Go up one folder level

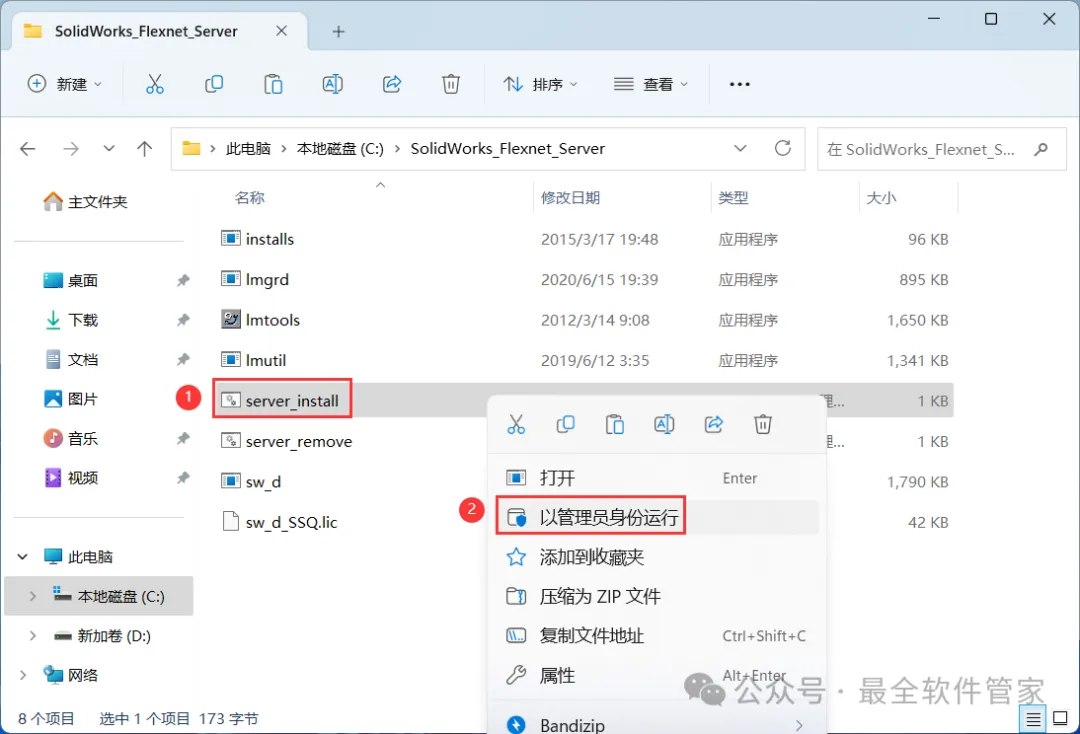point(145,148)
